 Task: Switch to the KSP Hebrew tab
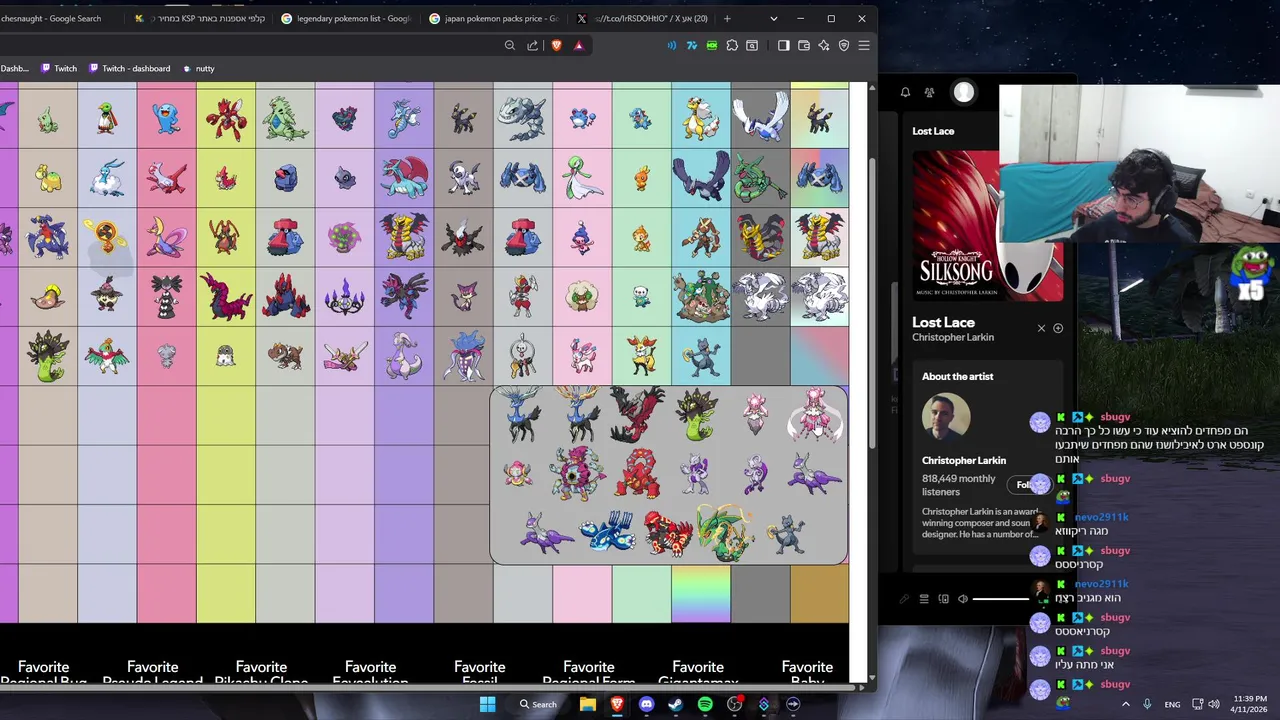(200, 18)
